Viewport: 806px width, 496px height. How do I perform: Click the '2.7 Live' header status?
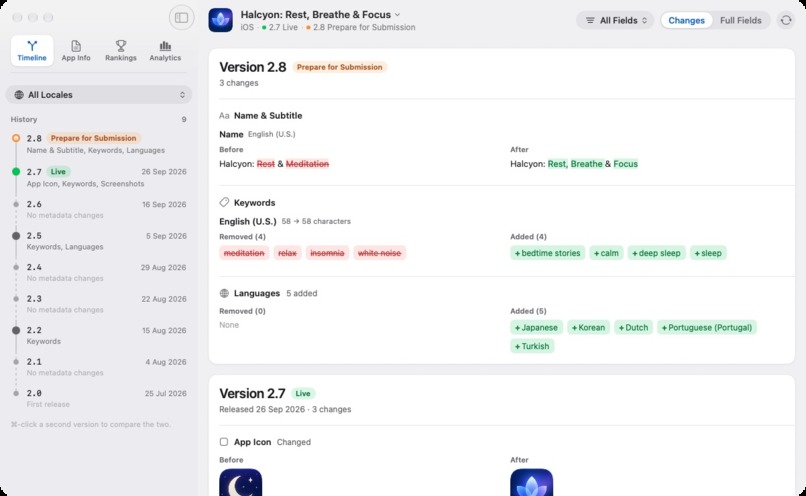(280, 27)
